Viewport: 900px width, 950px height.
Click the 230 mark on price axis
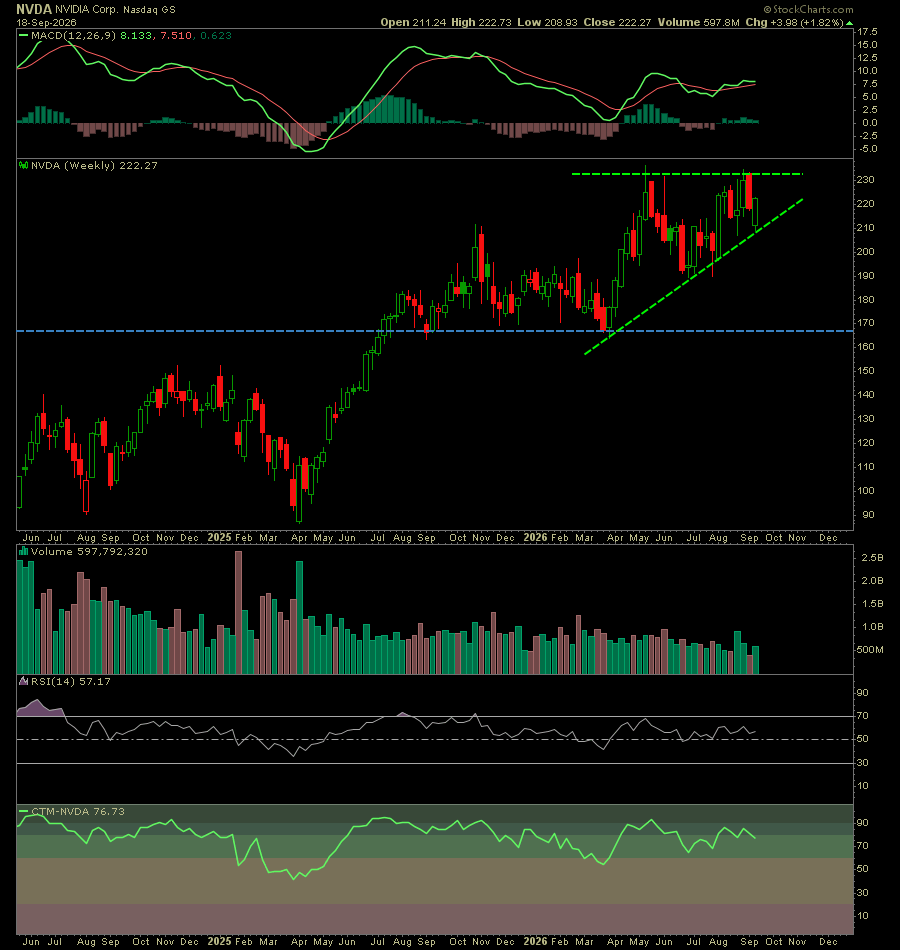865,180
